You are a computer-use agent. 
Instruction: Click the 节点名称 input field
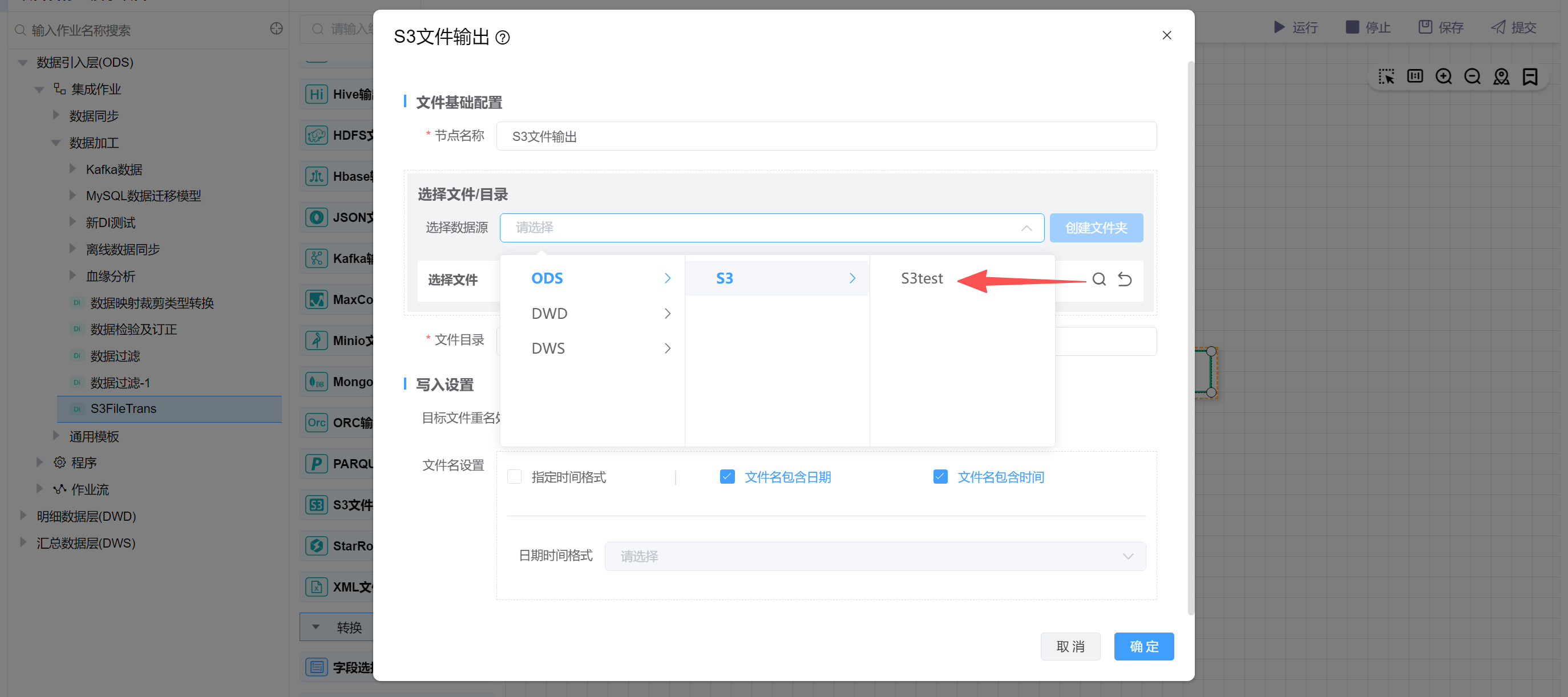click(826, 136)
